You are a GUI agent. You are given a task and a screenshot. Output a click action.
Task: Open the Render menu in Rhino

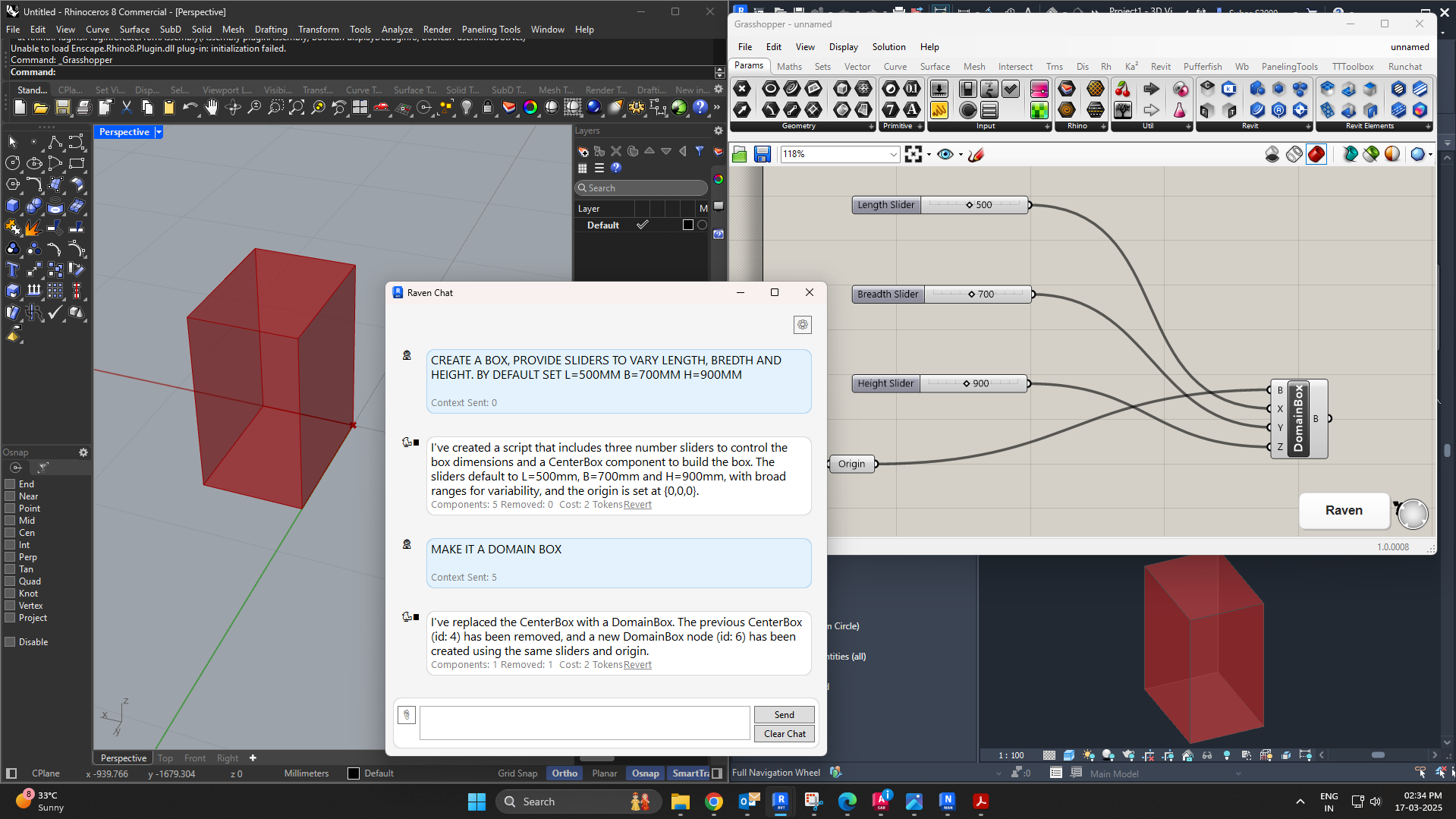click(x=437, y=29)
